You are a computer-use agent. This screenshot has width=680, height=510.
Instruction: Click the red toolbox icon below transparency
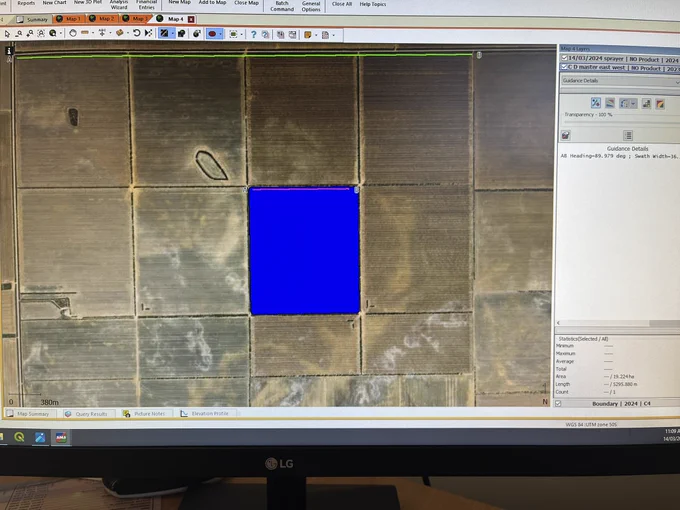click(x=566, y=135)
